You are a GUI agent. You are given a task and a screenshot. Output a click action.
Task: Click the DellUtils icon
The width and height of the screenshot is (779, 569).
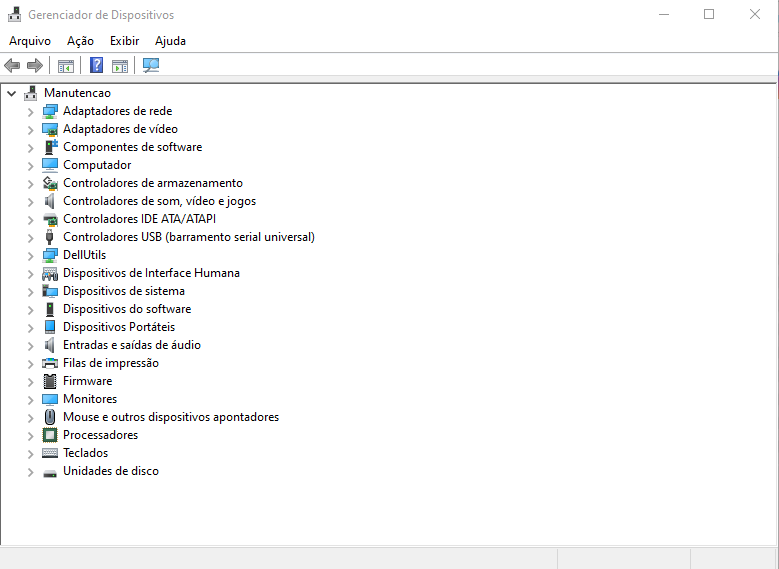[x=50, y=255]
